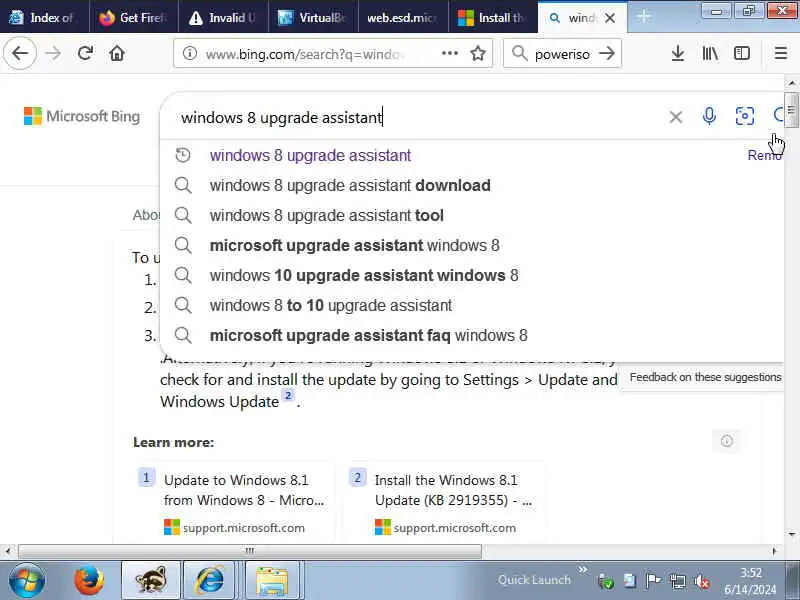Viewport: 800px width, 600px height.
Task: Click the forward navigation arrow
Action: click(x=53, y=53)
